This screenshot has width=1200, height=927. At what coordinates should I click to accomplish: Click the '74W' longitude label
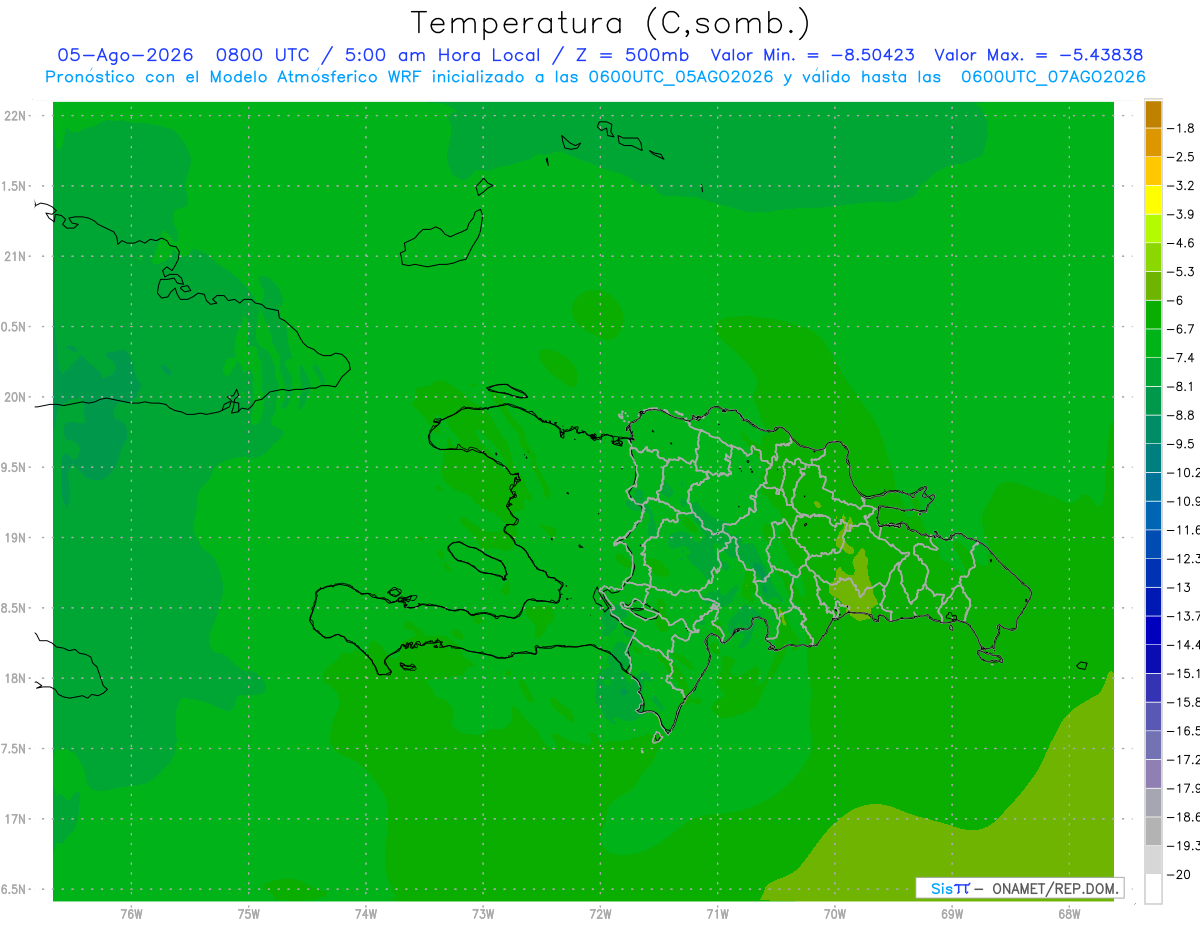366,914
